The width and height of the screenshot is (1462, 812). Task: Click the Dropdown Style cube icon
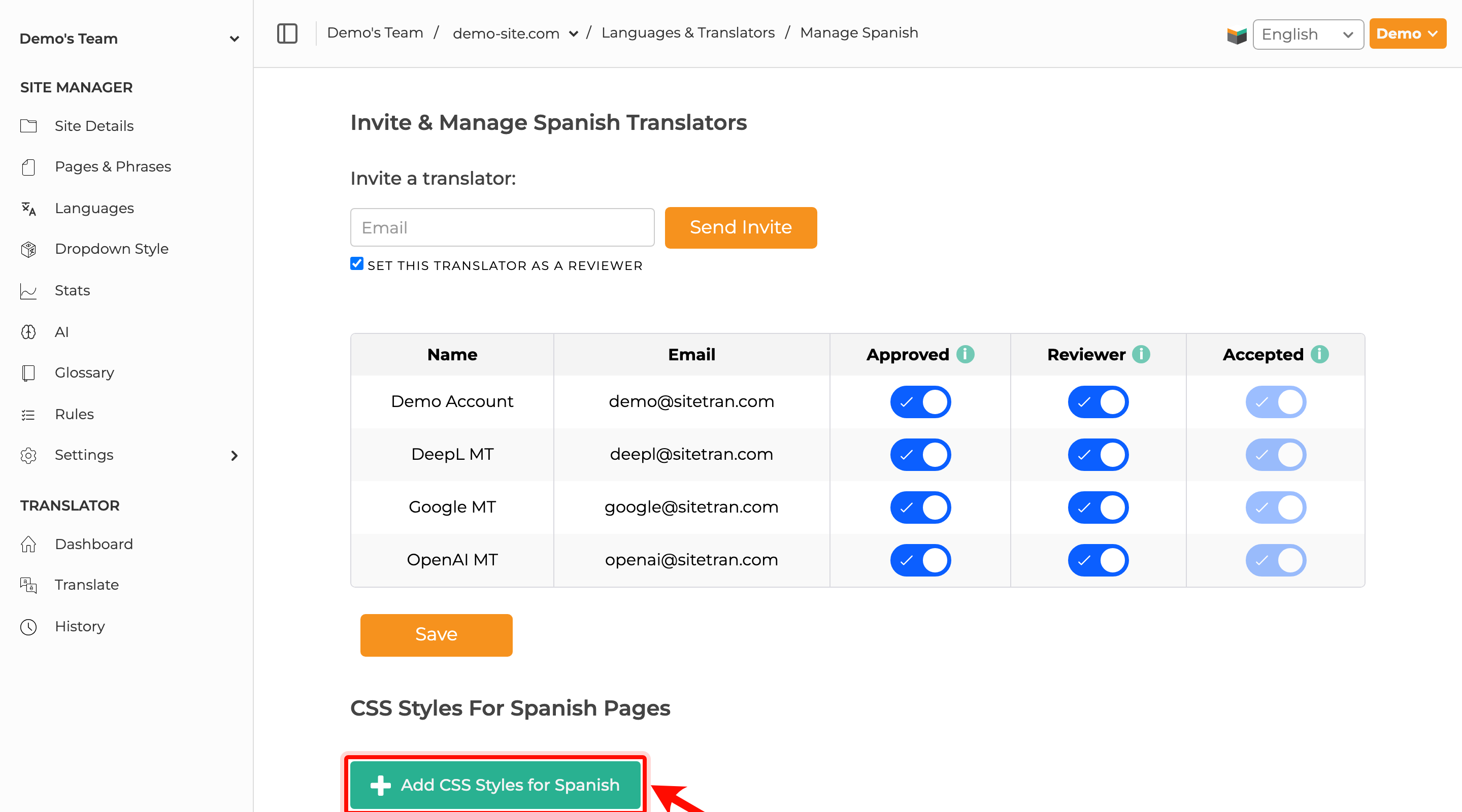(28, 249)
